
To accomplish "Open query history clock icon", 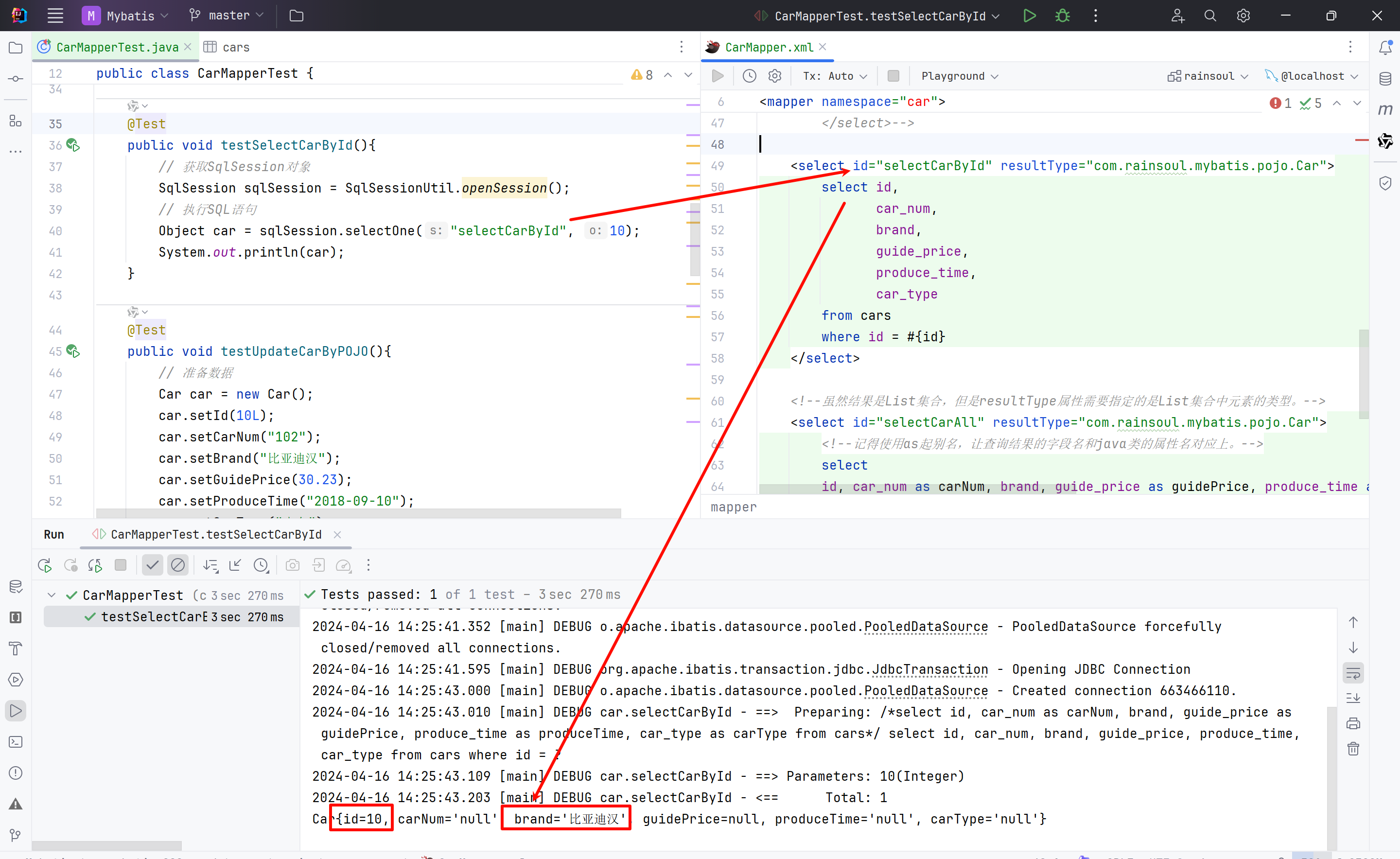I will tap(750, 75).
